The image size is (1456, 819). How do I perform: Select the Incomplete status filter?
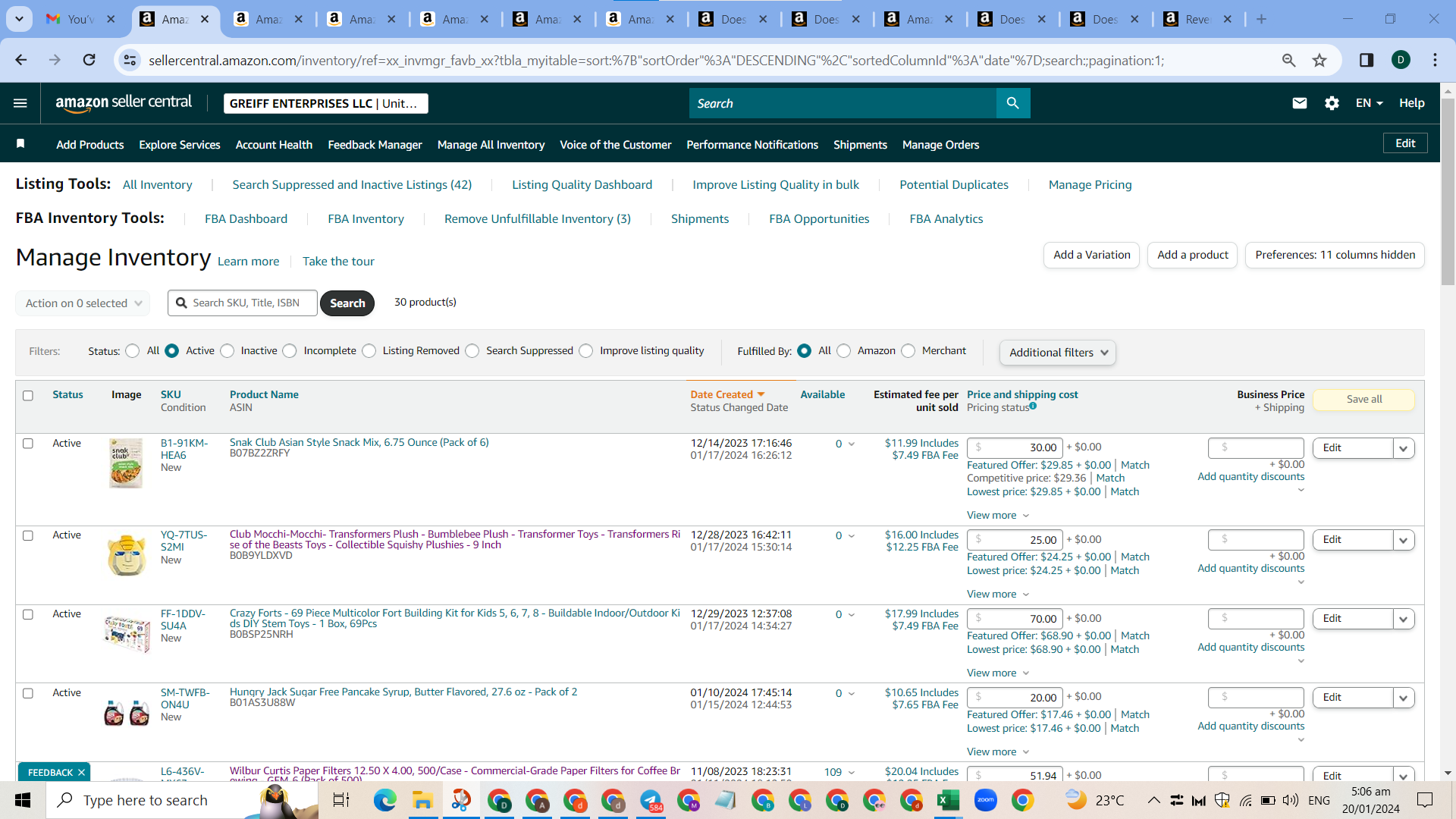point(290,351)
